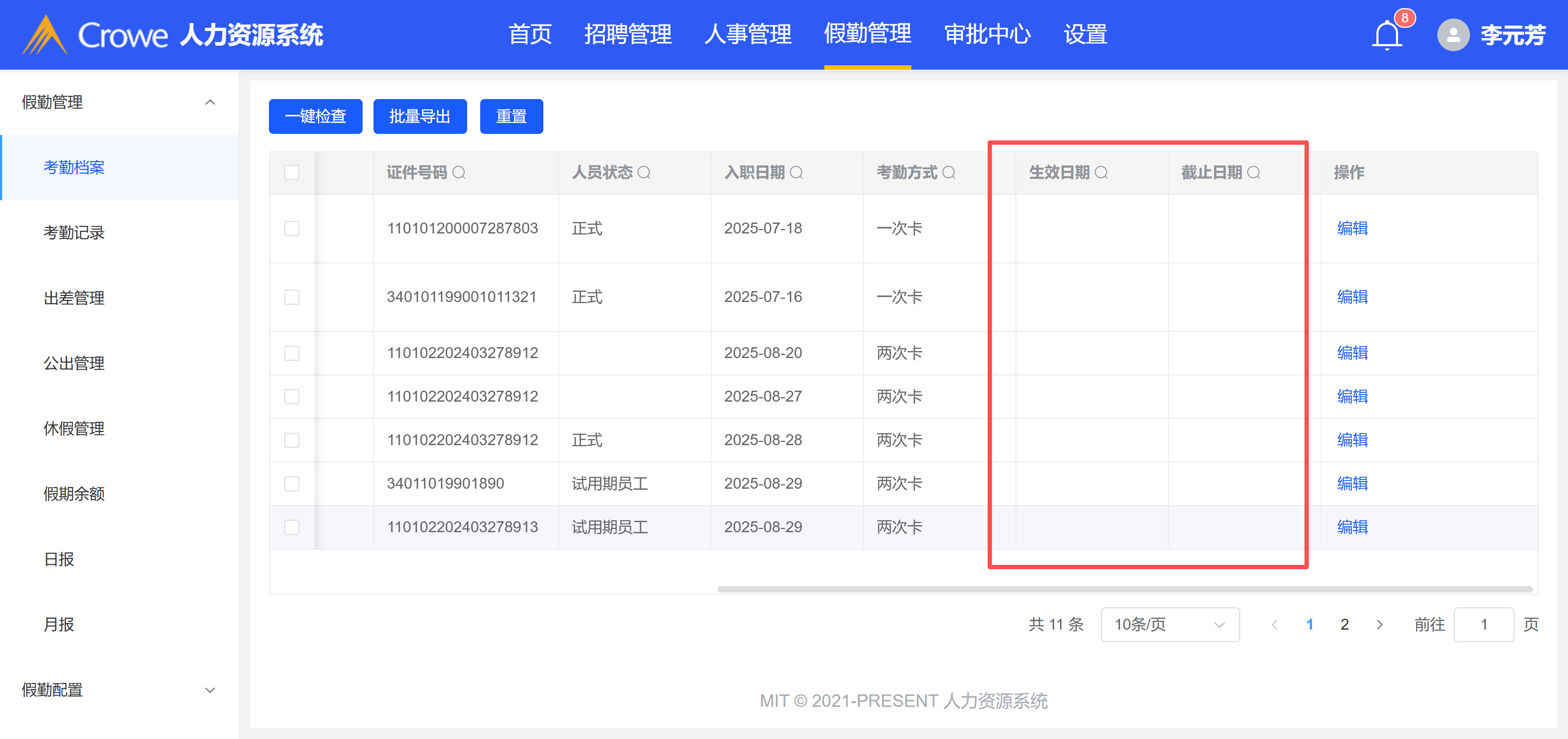Collapse the 假勤管理 sidebar group

click(x=210, y=102)
